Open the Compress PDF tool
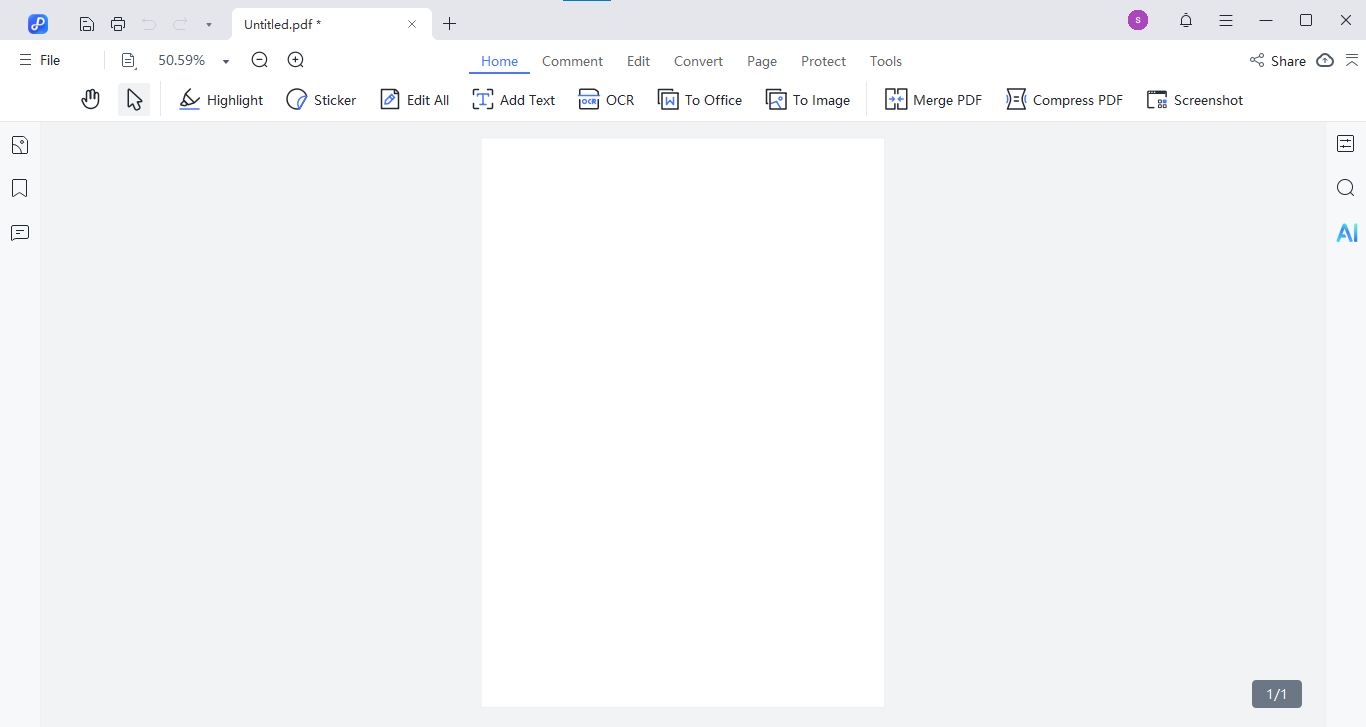Viewport: 1366px width, 727px height. (x=1064, y=99)
